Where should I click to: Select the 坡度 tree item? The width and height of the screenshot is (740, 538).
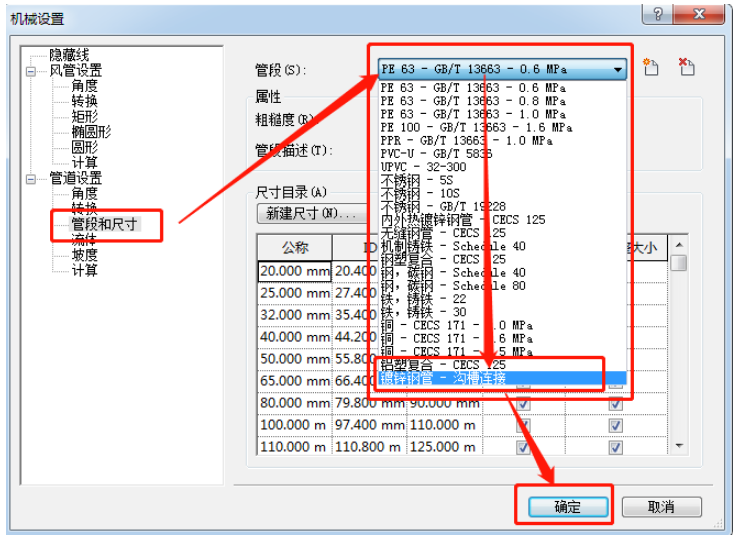pos(84,255)
